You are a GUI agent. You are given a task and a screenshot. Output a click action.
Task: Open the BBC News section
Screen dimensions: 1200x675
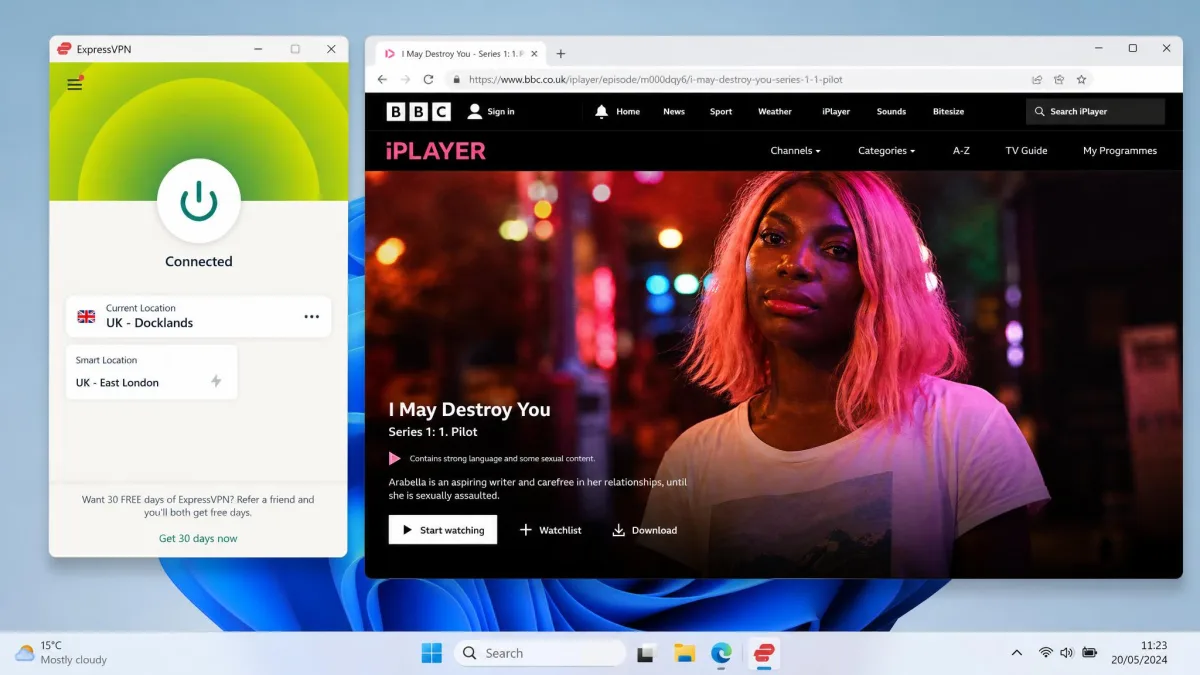pos(674,111)
